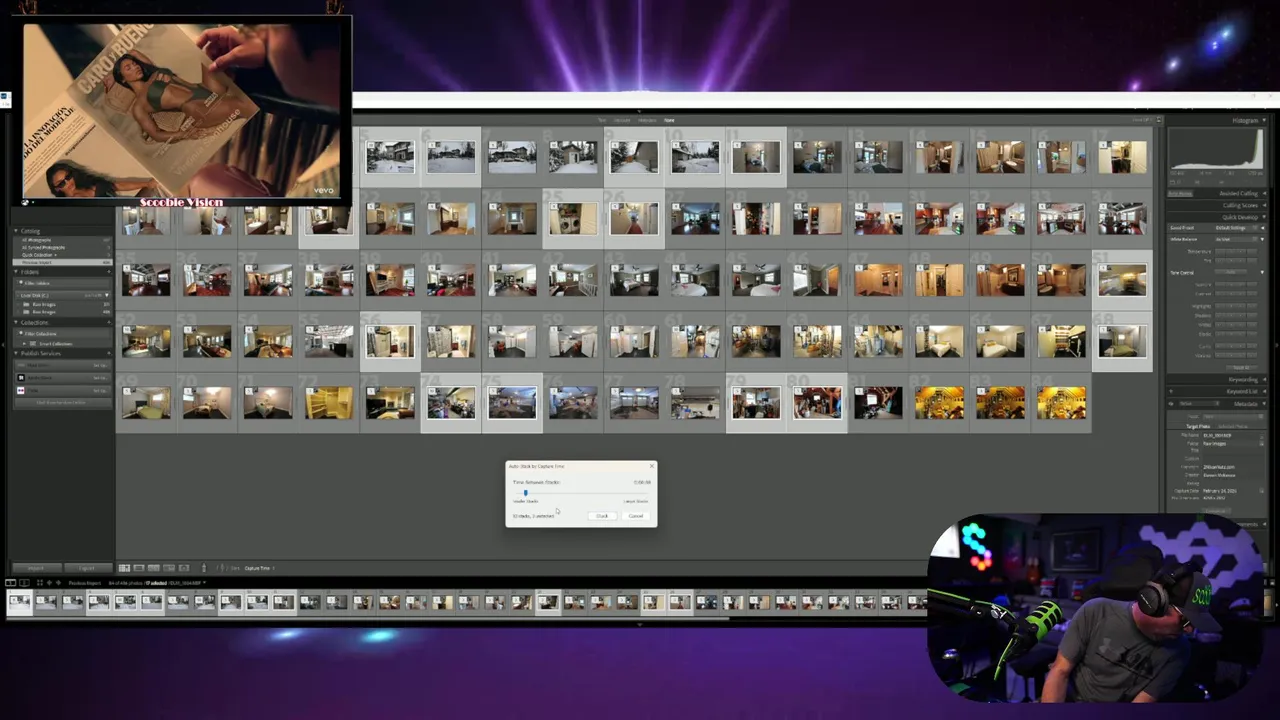
Task: Select the Painter spray can tool
Action: point(204,568)
